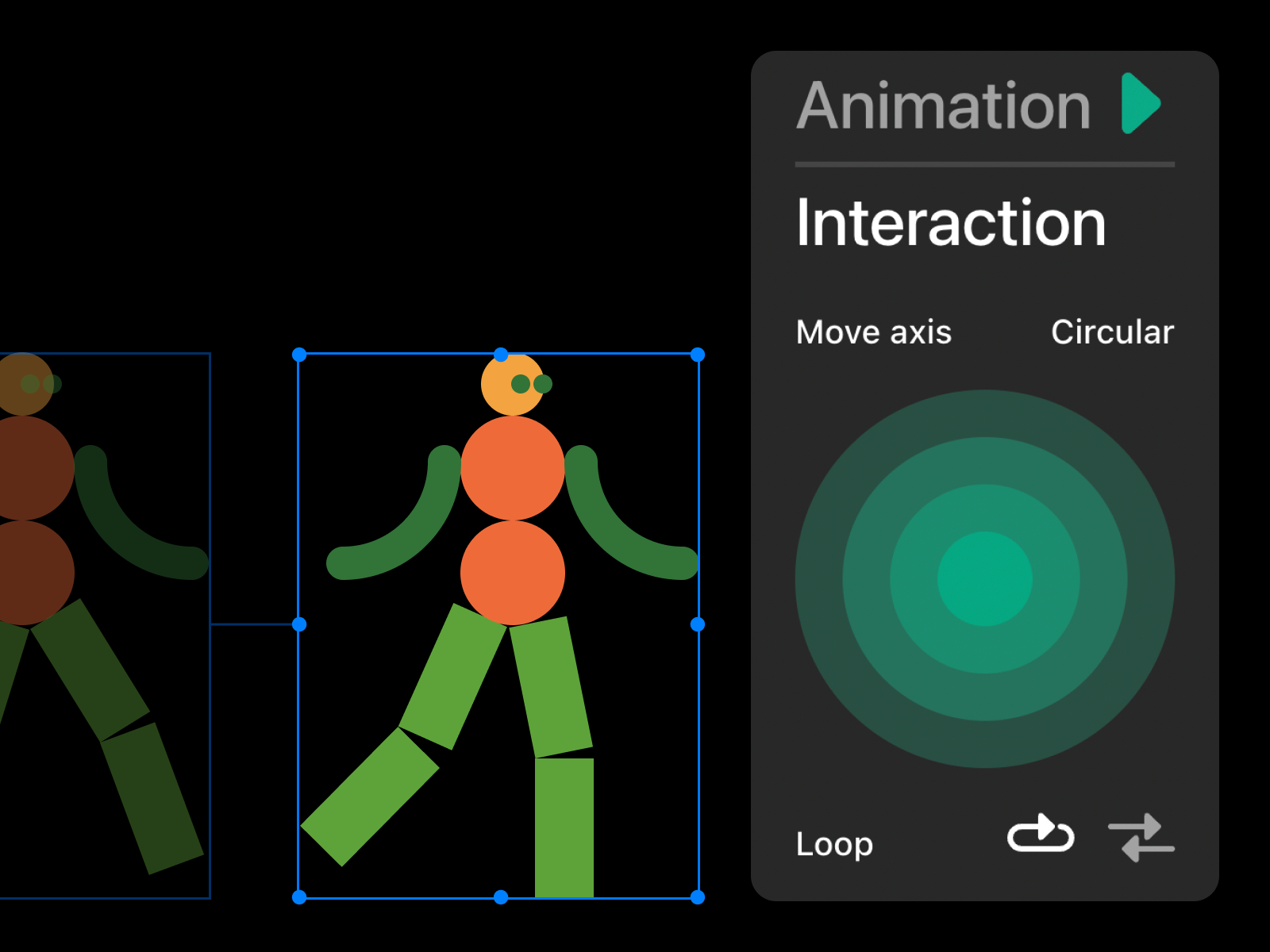The image size is (1270, 952).
Task: Select the selected figure's lower orange torso circle
Action: coord(513,573)
